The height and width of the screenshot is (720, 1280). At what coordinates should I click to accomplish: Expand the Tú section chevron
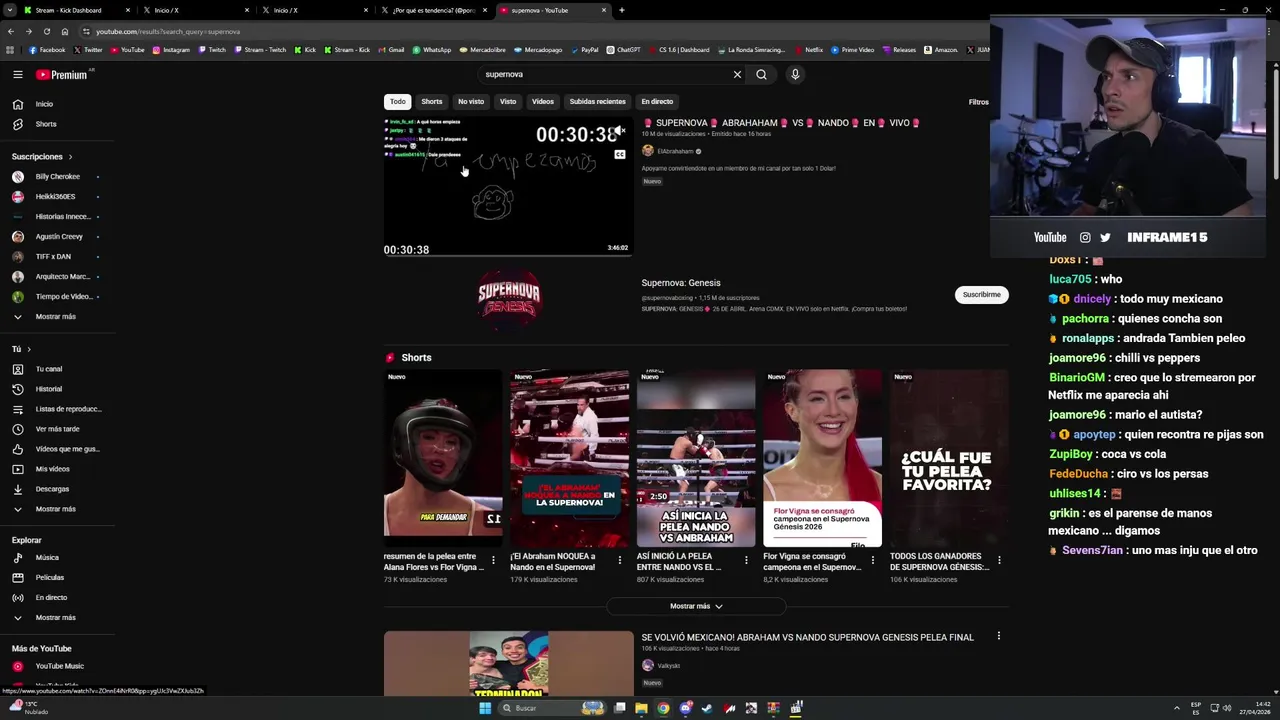click(x=29, y=349)
